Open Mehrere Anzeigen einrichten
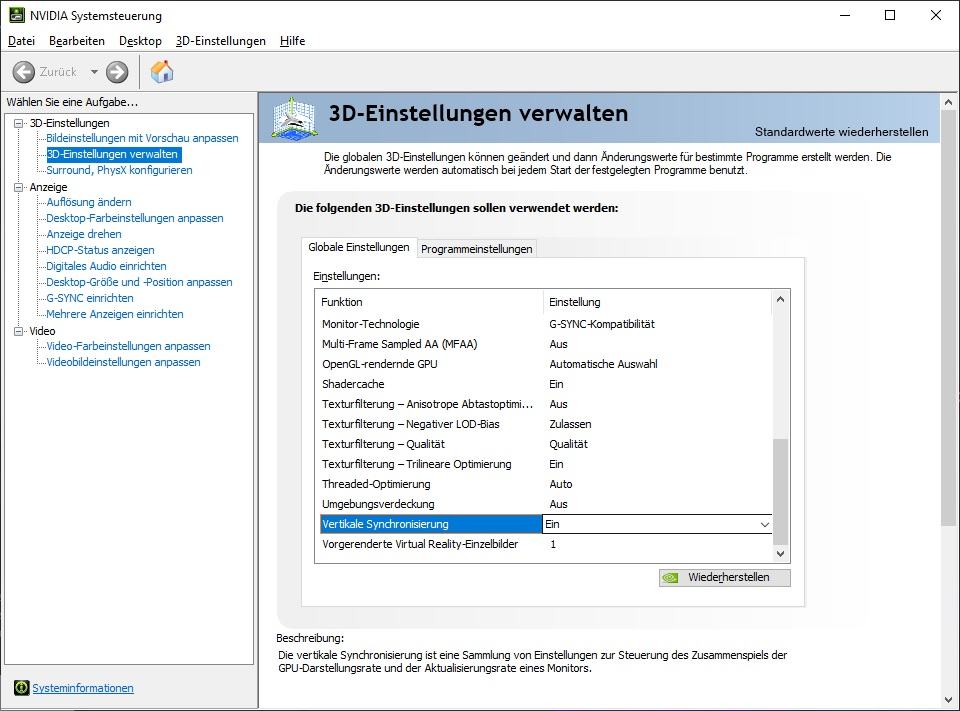The height and width of the screenshot is (711, 960). (115, 314)
